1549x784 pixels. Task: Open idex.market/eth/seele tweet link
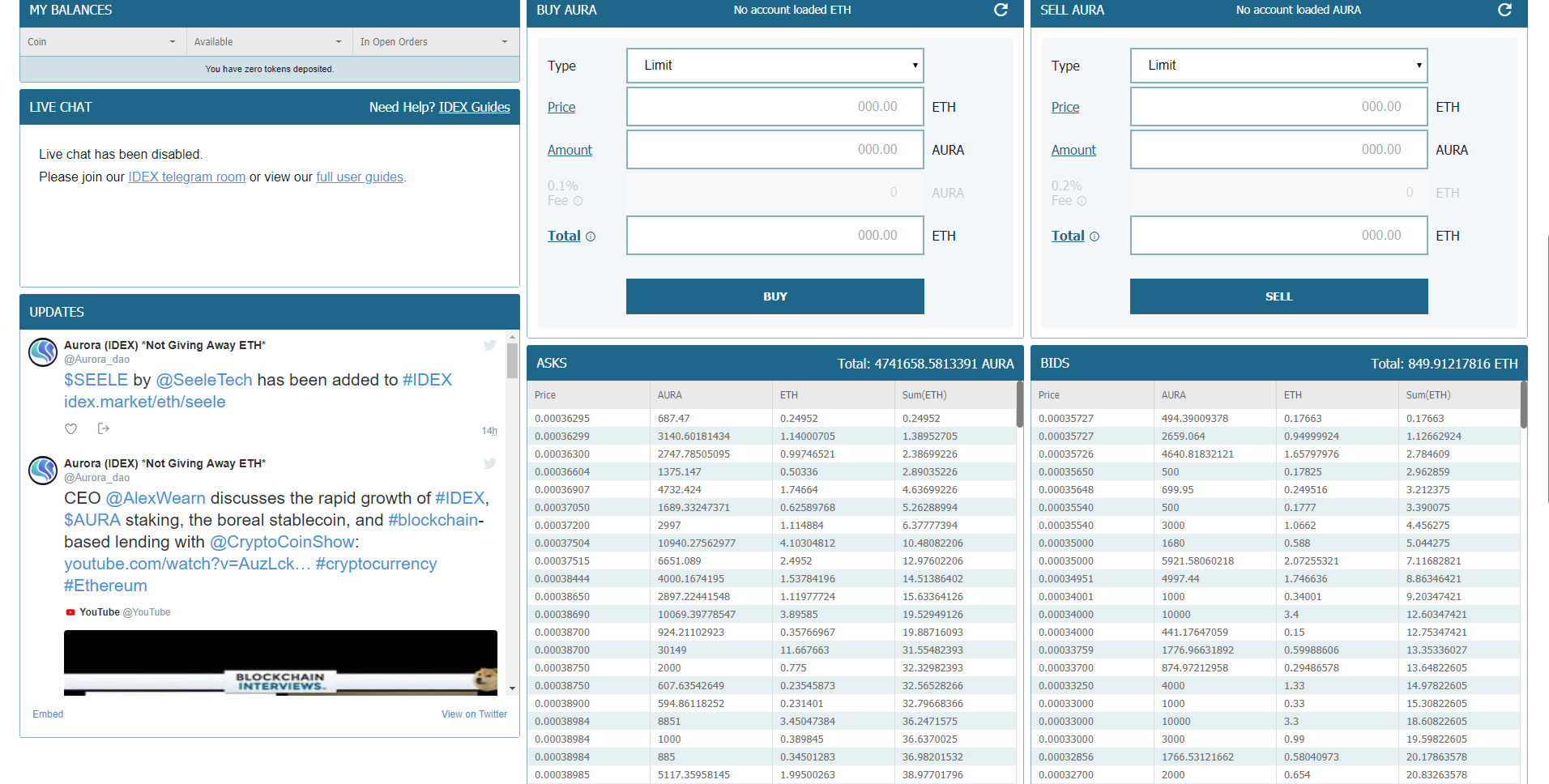(x=145, y=402)
